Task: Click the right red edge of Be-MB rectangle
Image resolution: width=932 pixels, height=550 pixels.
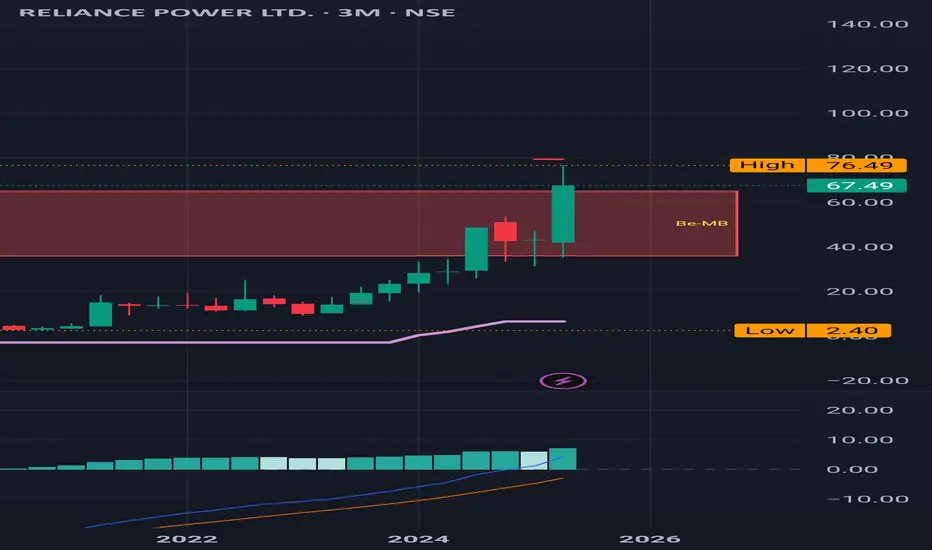Action: [737, 224]
